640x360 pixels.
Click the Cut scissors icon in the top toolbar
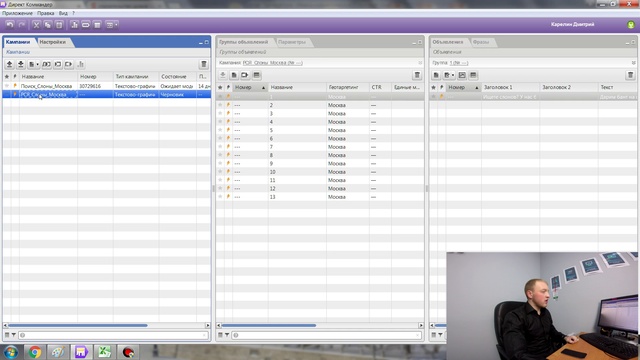[x=36, y=25]
